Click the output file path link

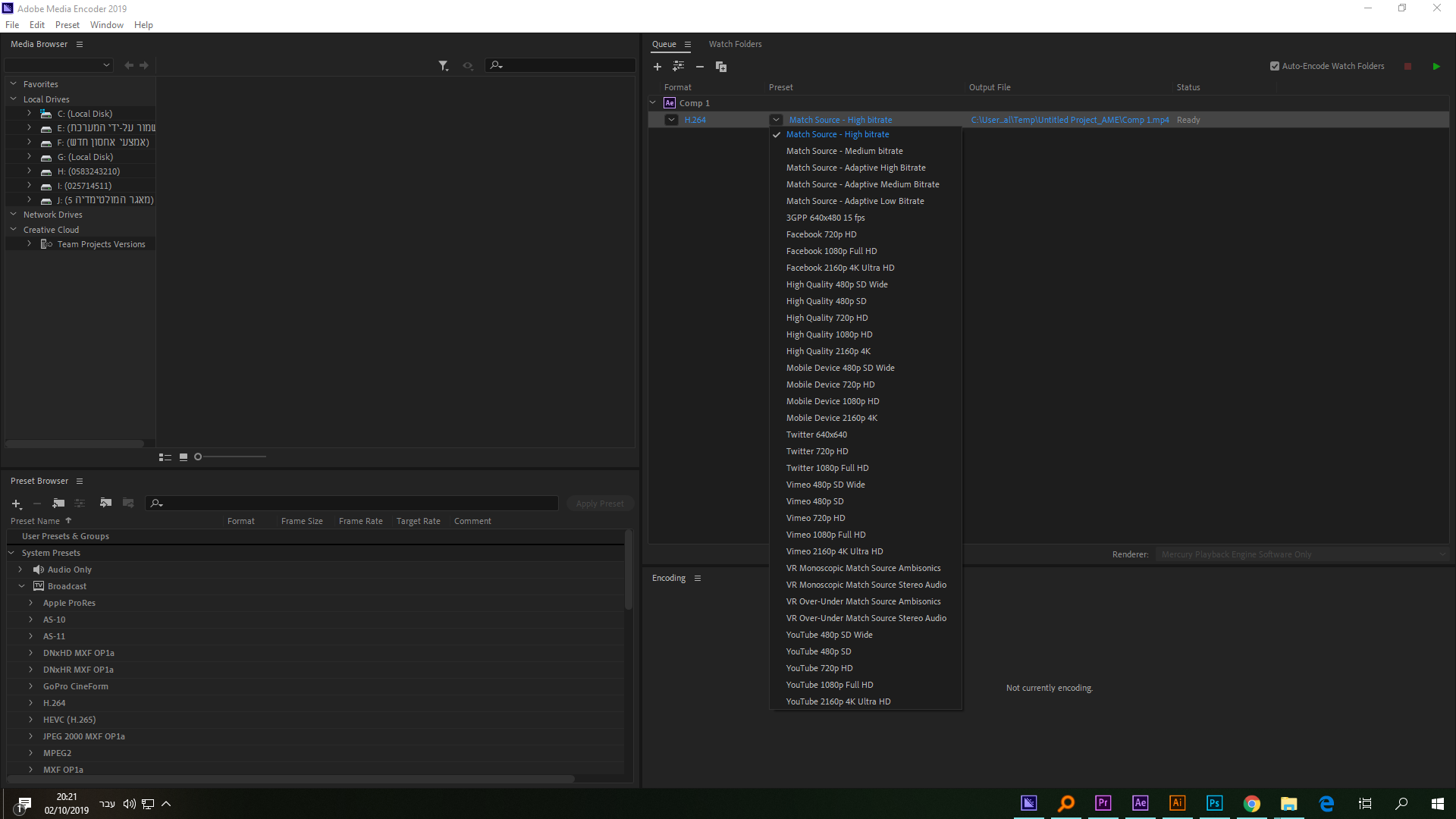1069,120
